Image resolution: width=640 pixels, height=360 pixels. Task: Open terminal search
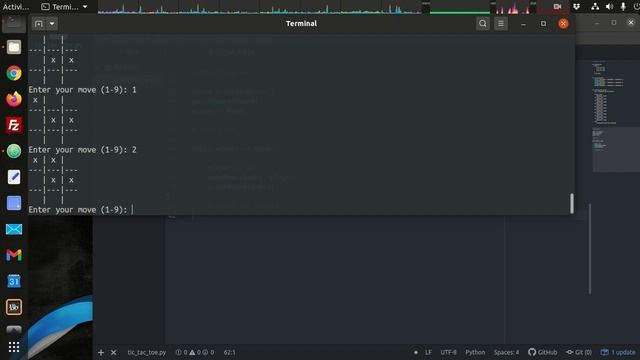(483, 24)
